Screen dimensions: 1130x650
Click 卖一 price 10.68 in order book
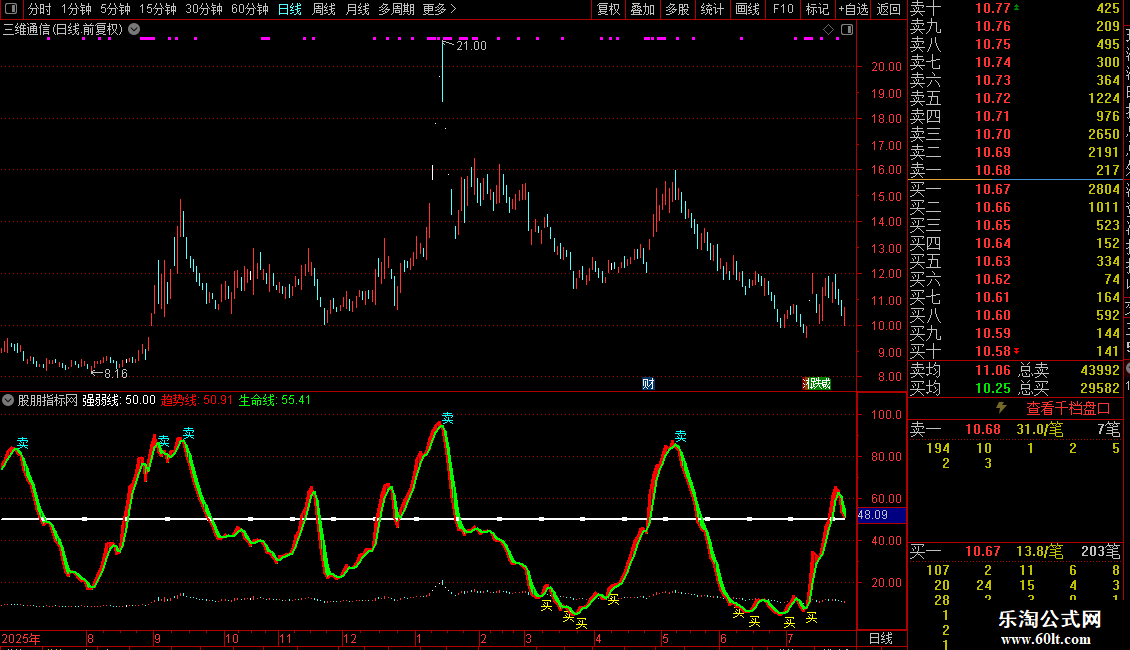tap(992, 170)
